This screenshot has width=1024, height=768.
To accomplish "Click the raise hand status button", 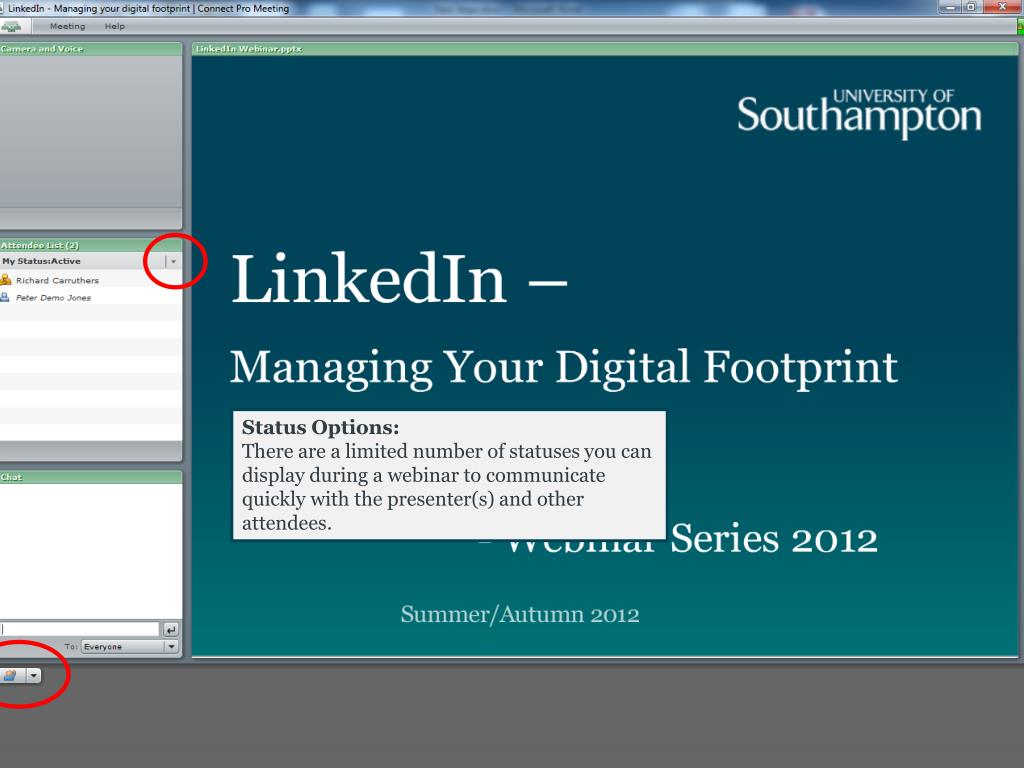I will click(x=11, y=675).
